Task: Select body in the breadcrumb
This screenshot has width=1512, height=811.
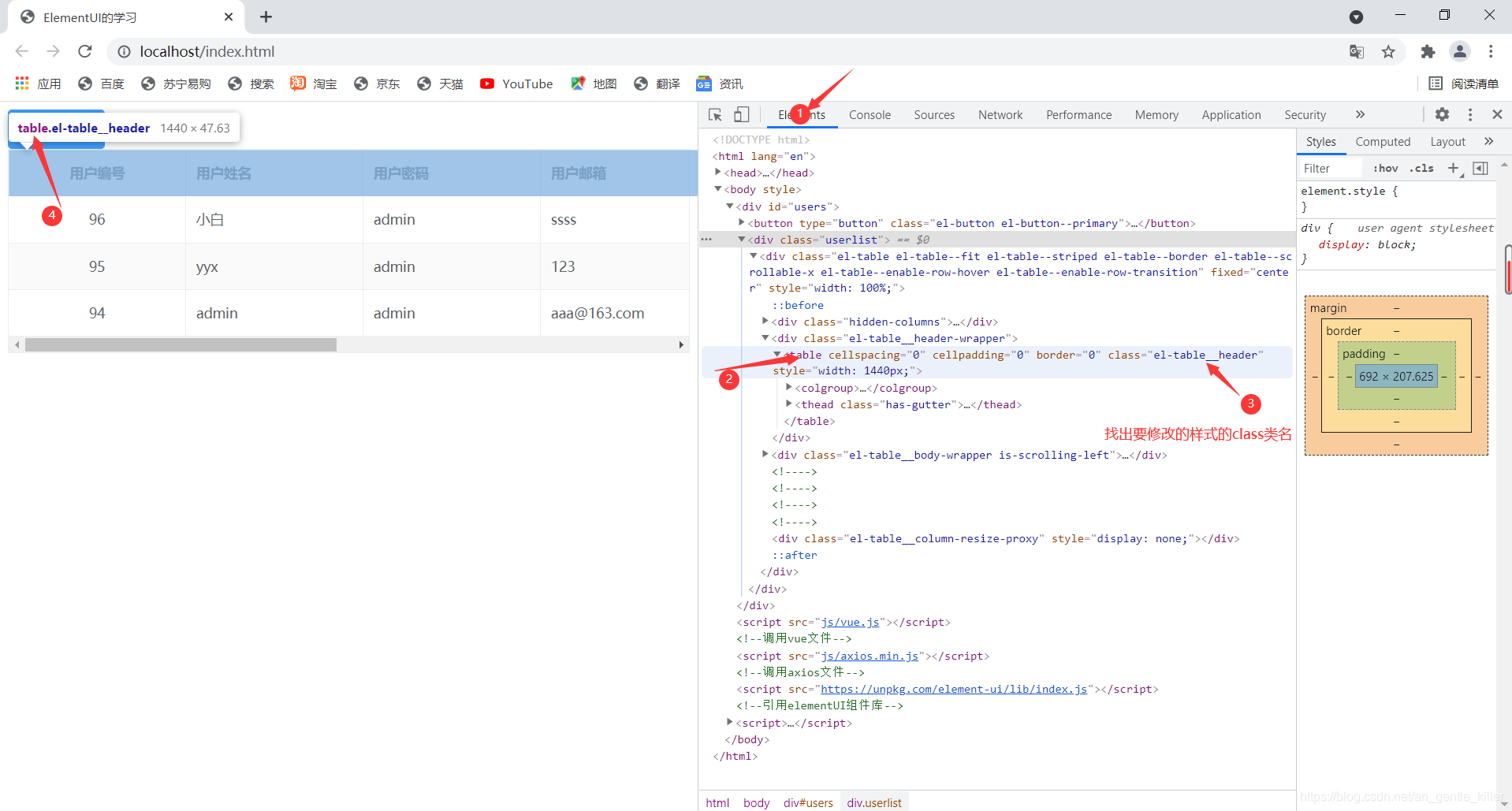Action: (756, 802)
